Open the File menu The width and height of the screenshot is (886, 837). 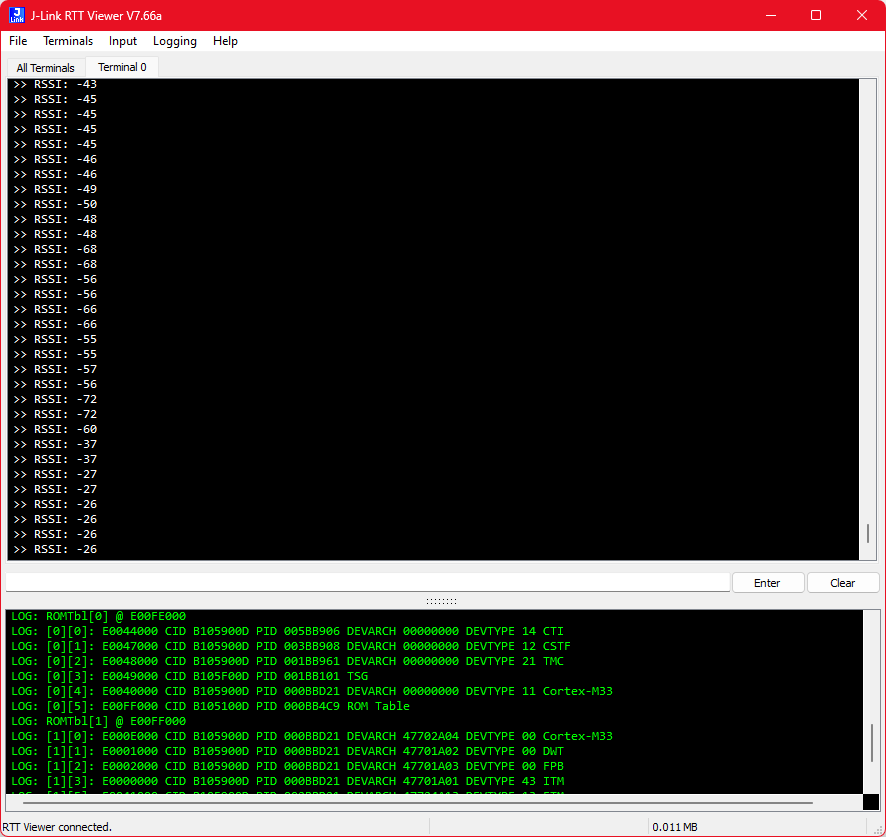point(18,41)
